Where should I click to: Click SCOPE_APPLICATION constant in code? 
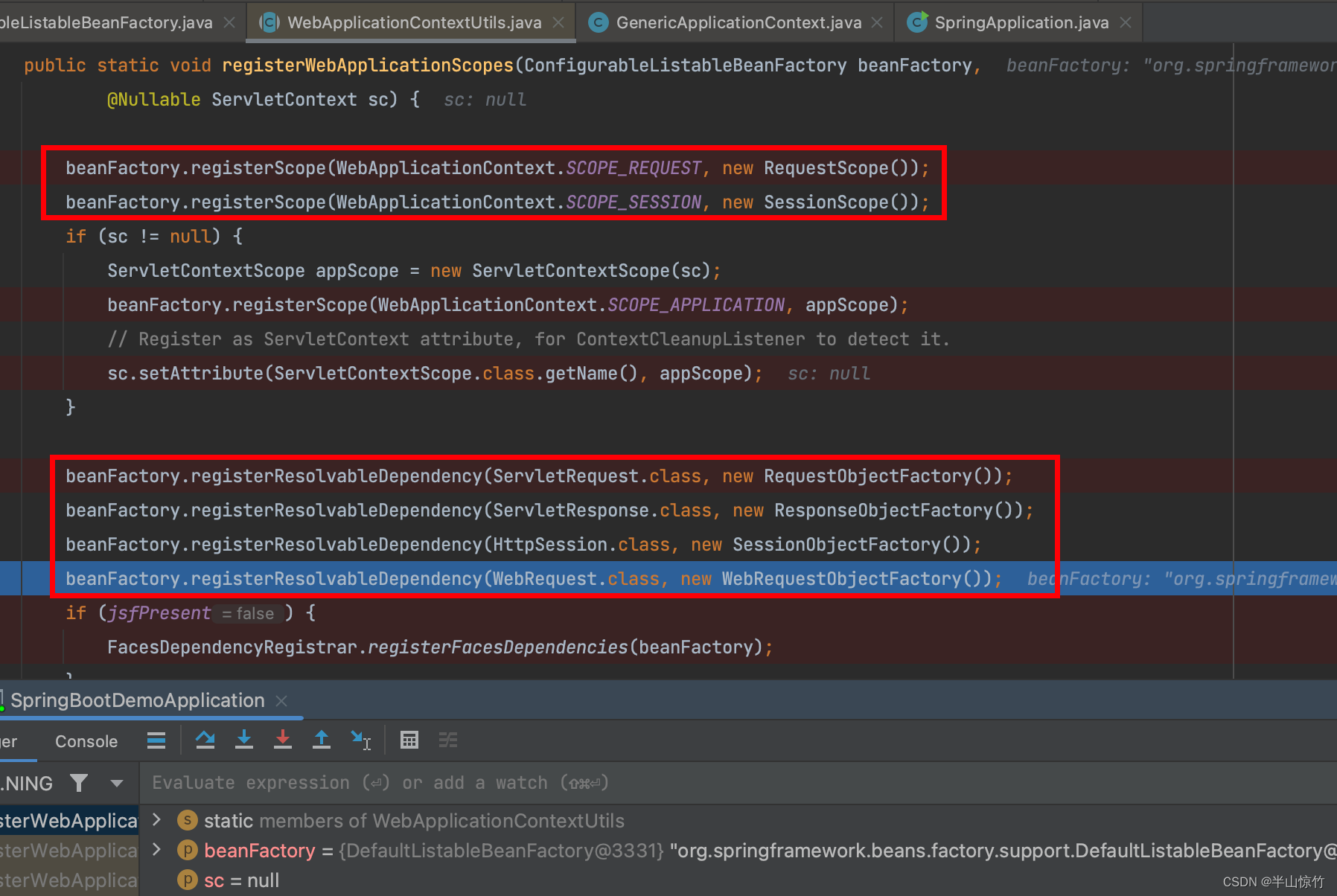(696, 305)
